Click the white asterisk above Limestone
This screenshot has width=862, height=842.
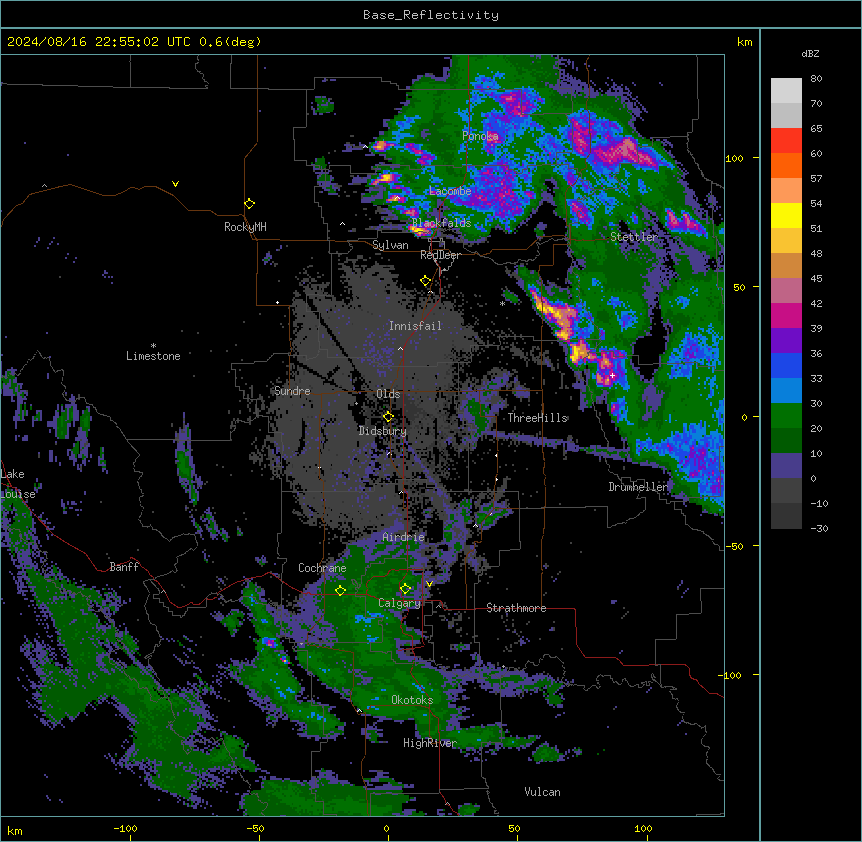(x=153, y=346)
